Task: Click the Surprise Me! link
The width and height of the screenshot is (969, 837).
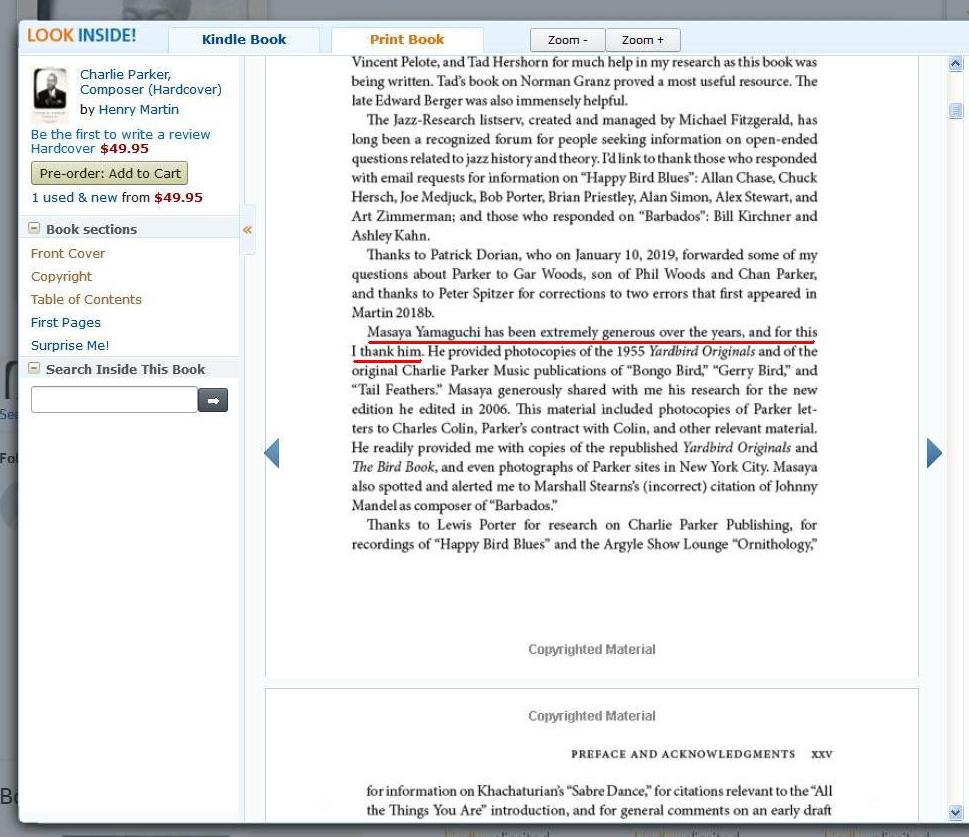Action: coord(70,346)
